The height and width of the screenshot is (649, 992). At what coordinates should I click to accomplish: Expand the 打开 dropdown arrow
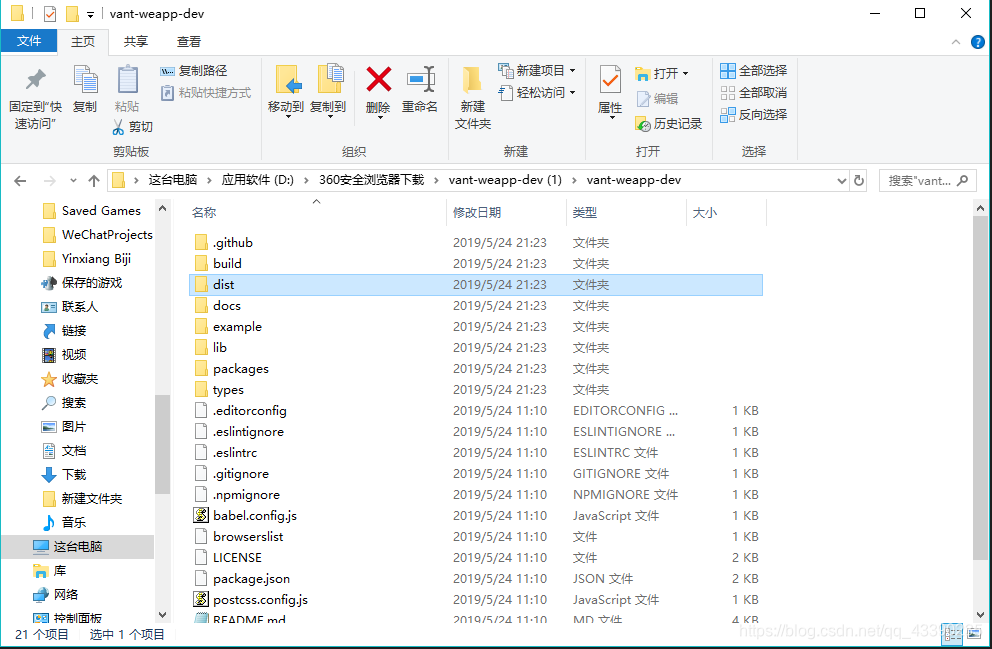pos(686,72)
